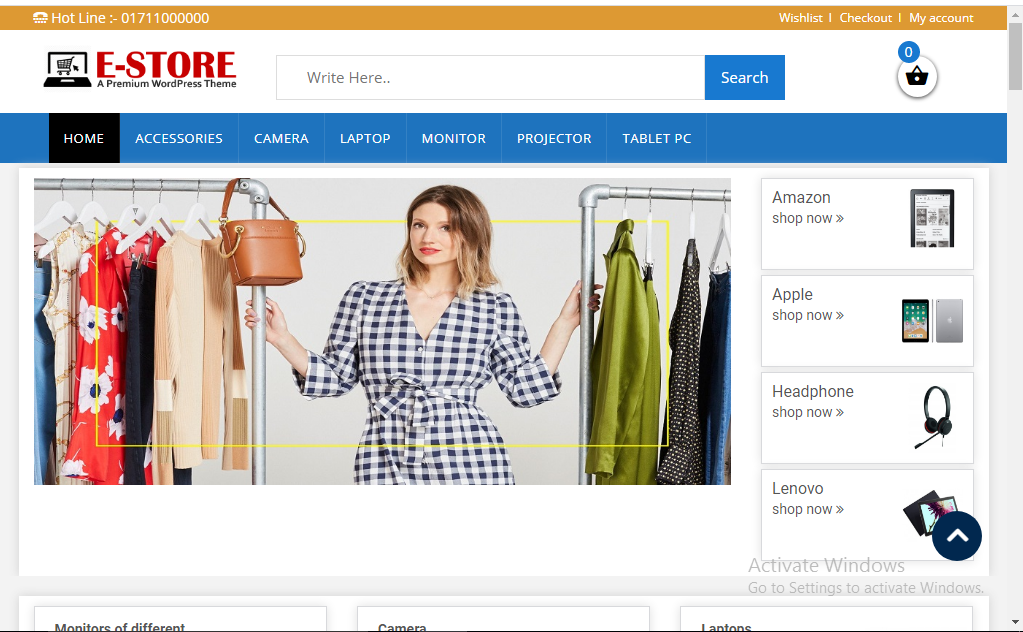The width and height of the screenshot is (1023, 632).
Task: Open the shopping cart basket icon
Action: pyautogui.click(x=916, y=77)
